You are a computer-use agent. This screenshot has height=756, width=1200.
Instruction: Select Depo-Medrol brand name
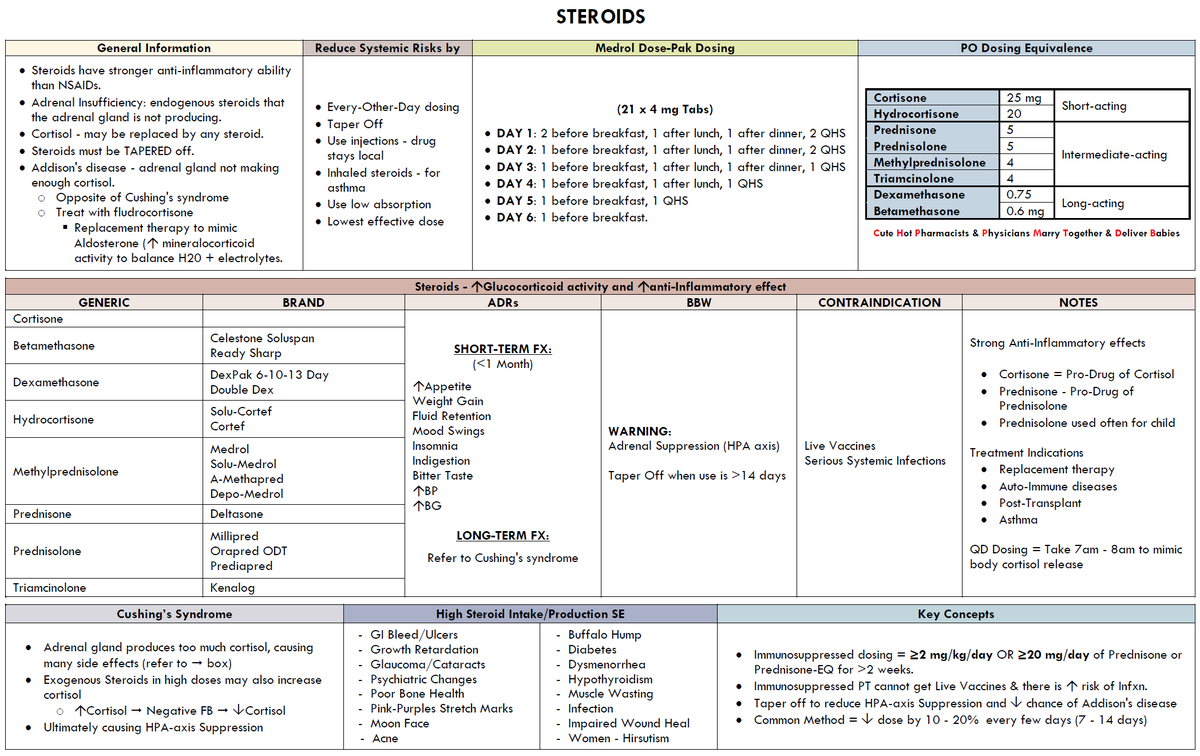pos(247,494)
